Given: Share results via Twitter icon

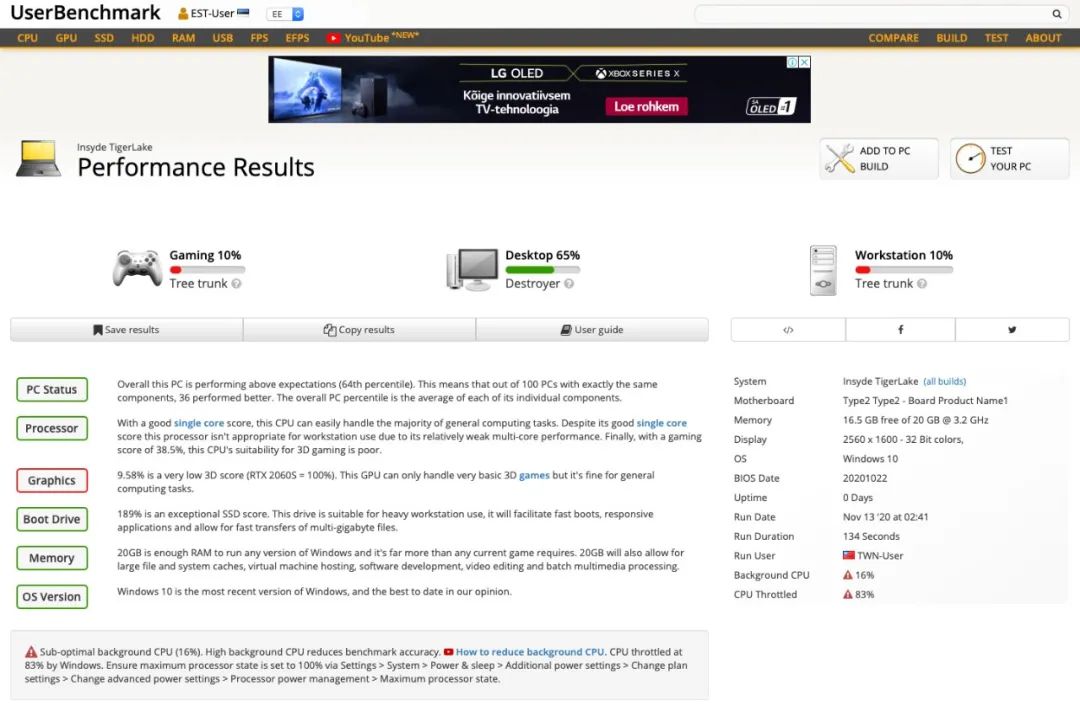Looking at the screenshot, I should click(x=1012, y=330).
